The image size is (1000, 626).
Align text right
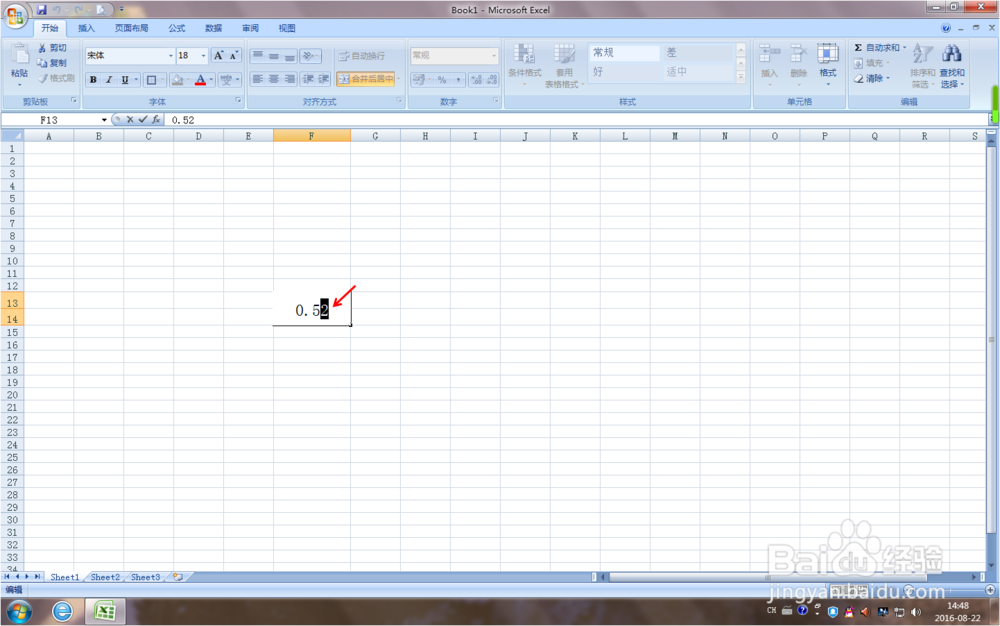point(290,79)
